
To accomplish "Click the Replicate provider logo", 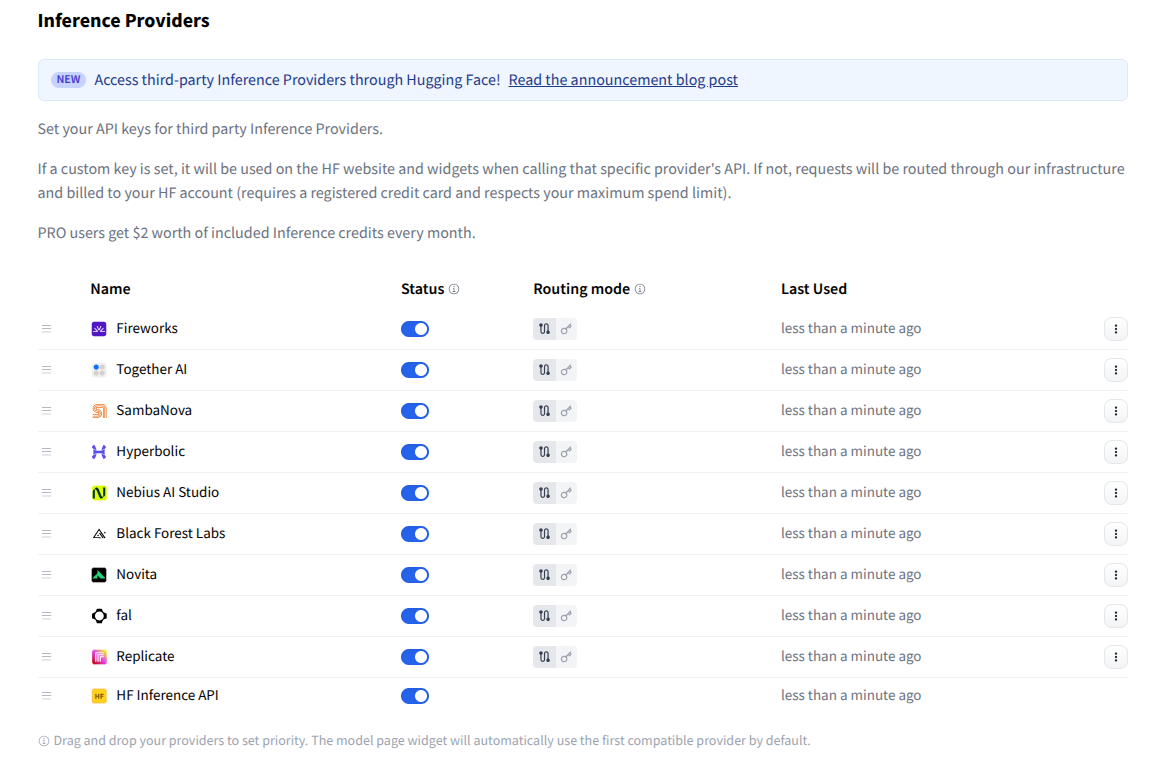I will pos(99,656).
